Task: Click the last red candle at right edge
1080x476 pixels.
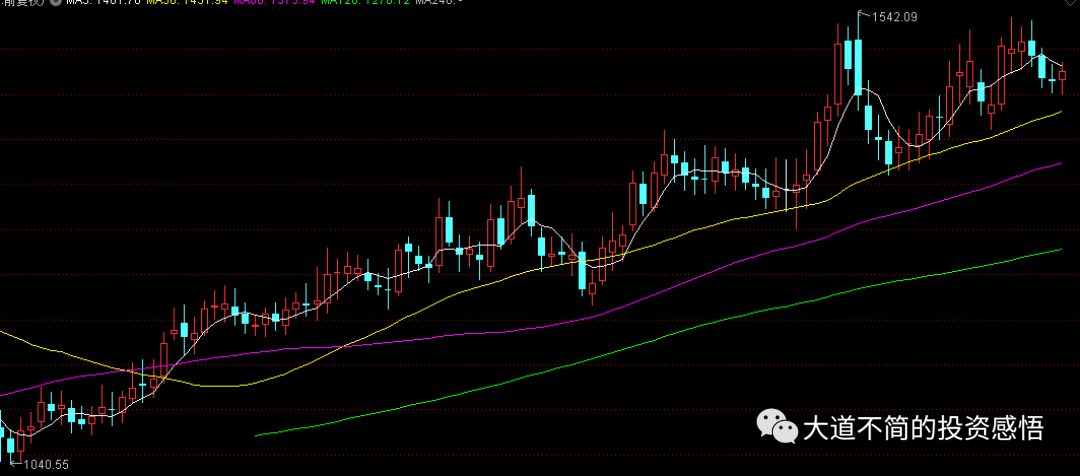Action: tap(1063, 76)
